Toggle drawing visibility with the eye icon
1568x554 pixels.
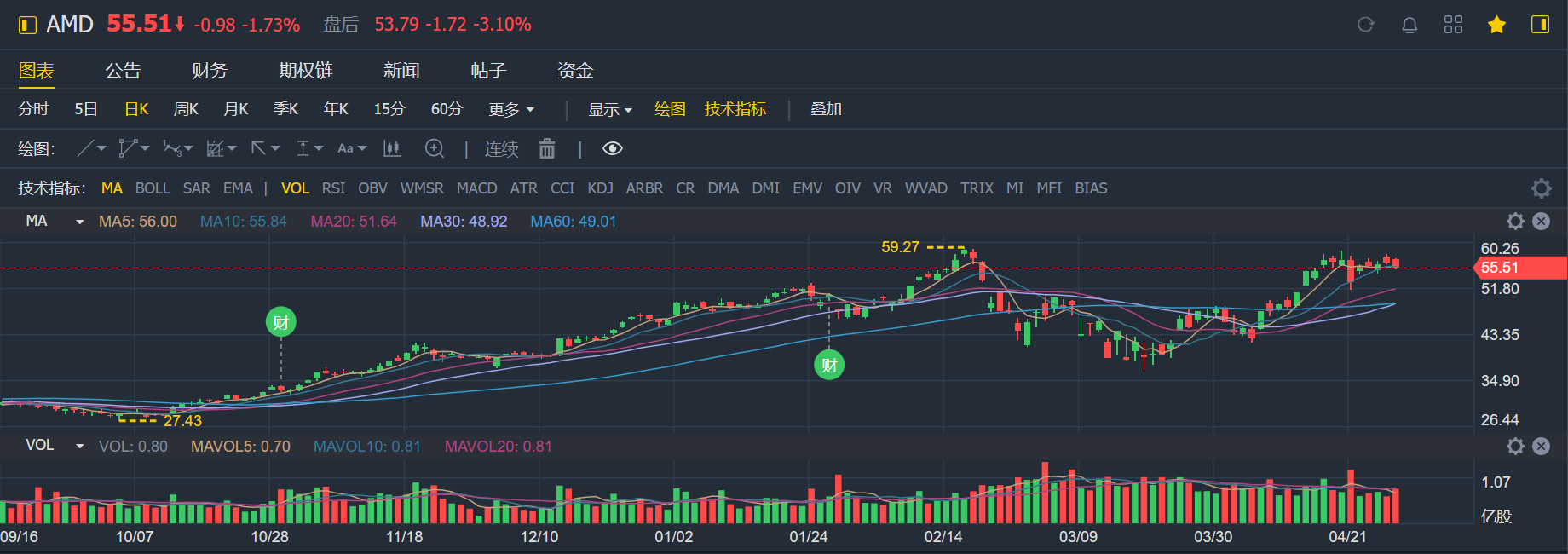click(x=612, y=149)
